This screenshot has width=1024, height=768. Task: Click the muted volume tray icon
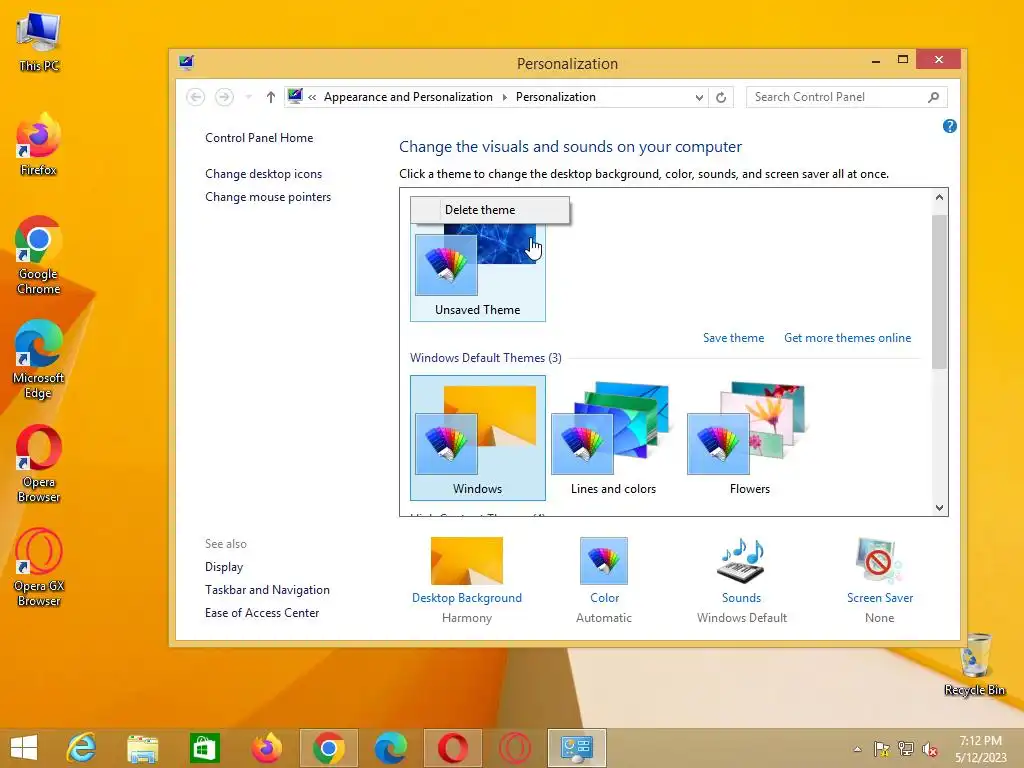(x=930, y=749)
